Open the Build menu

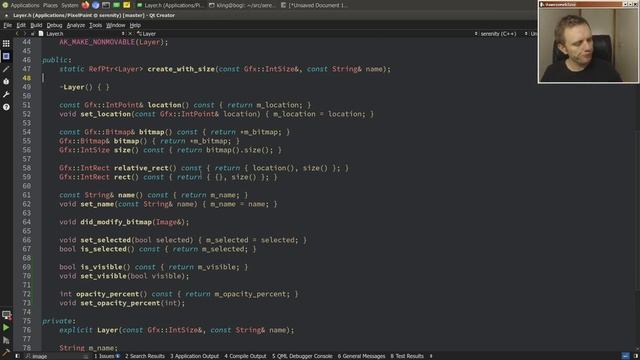36,25
